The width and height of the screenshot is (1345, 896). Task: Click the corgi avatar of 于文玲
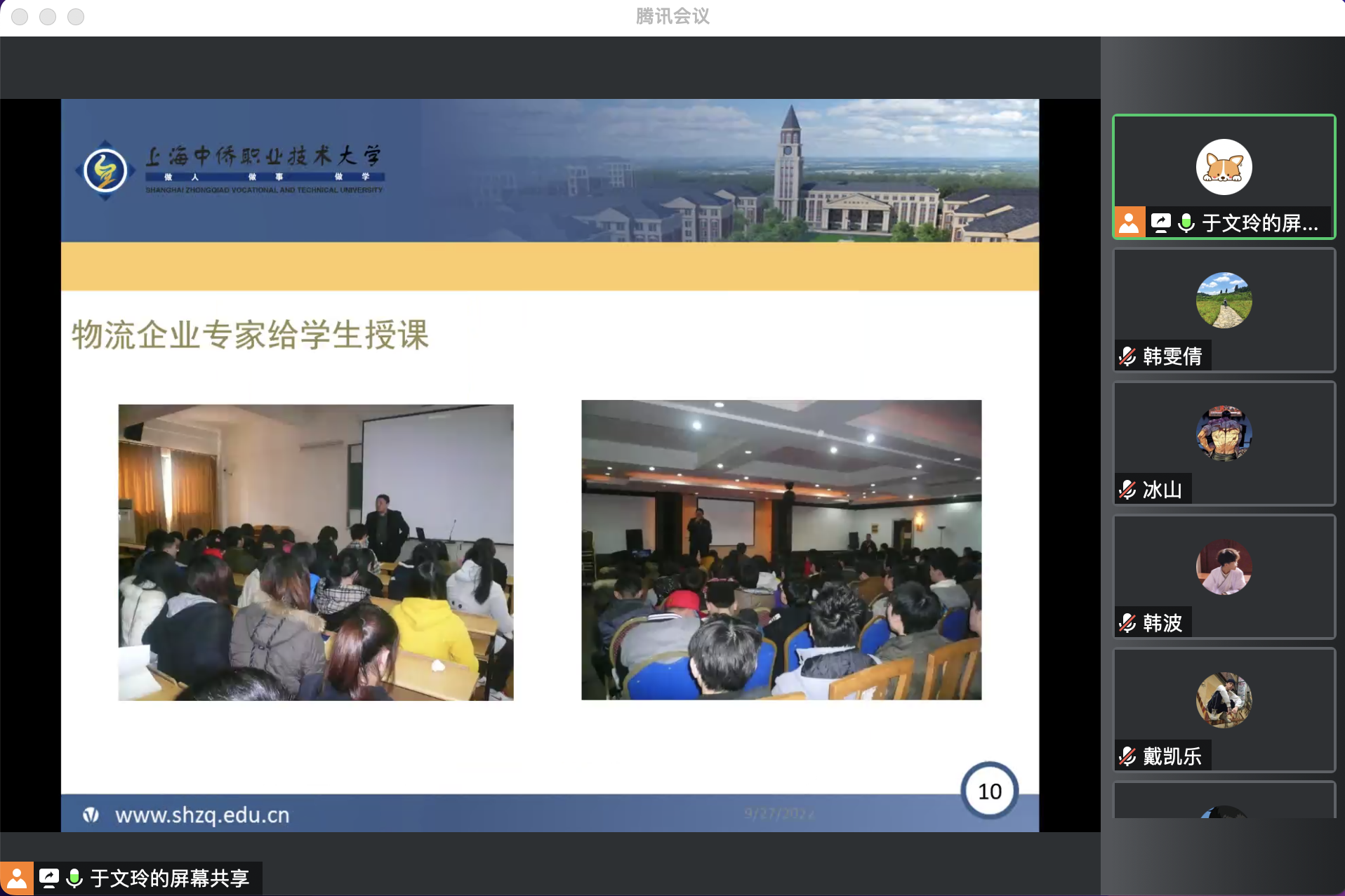point(1224,167)
